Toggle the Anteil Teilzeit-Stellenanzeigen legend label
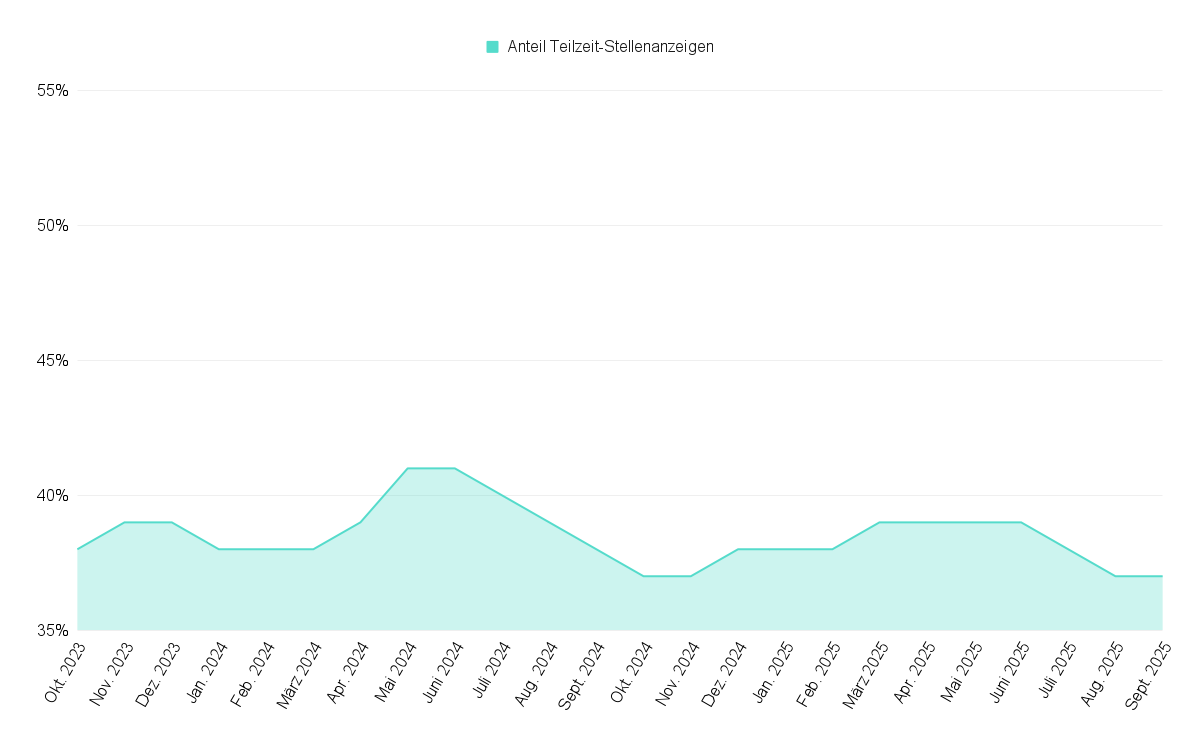 (610, 47)
